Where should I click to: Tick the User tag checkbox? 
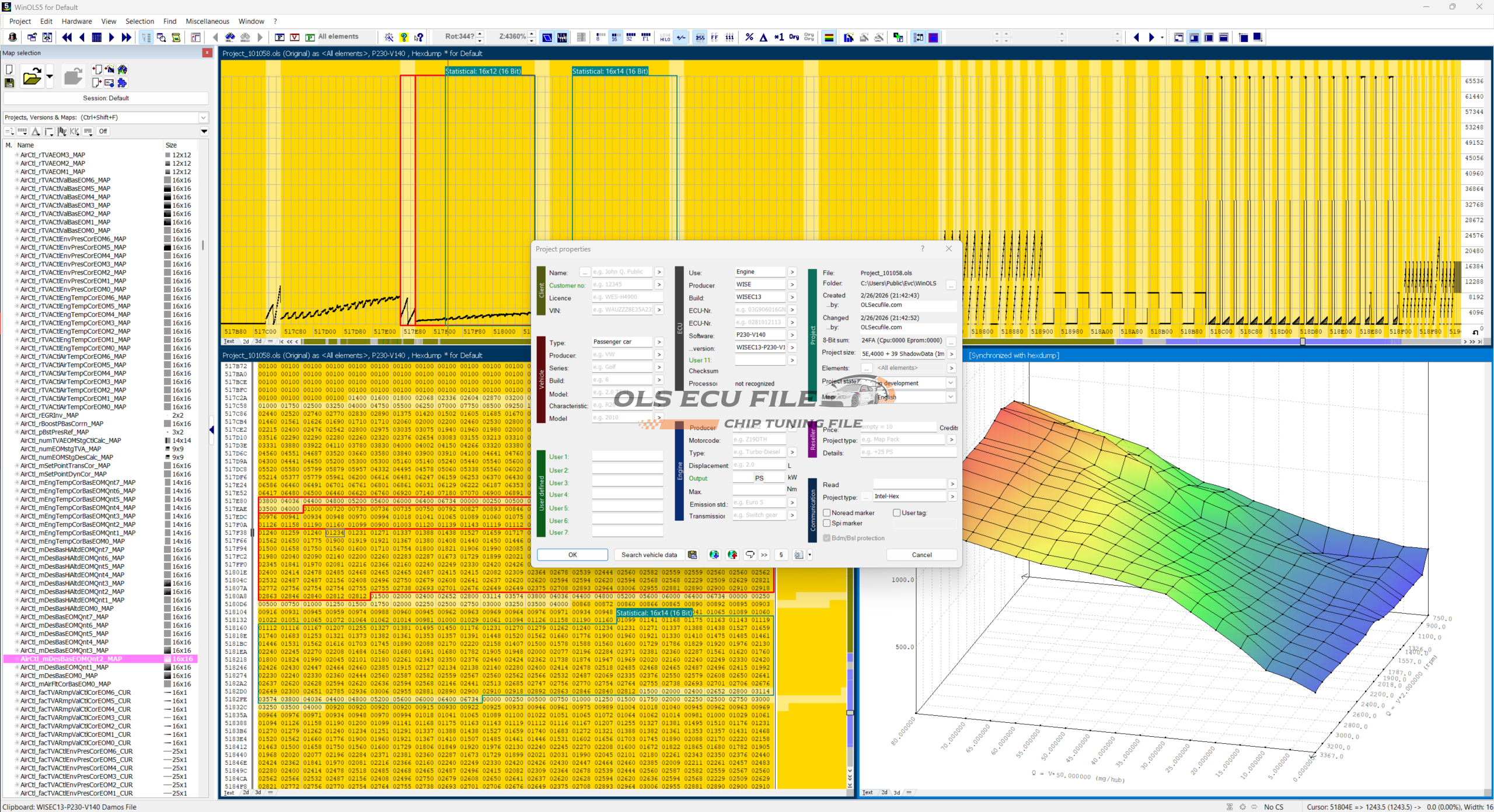coord(897,513)
